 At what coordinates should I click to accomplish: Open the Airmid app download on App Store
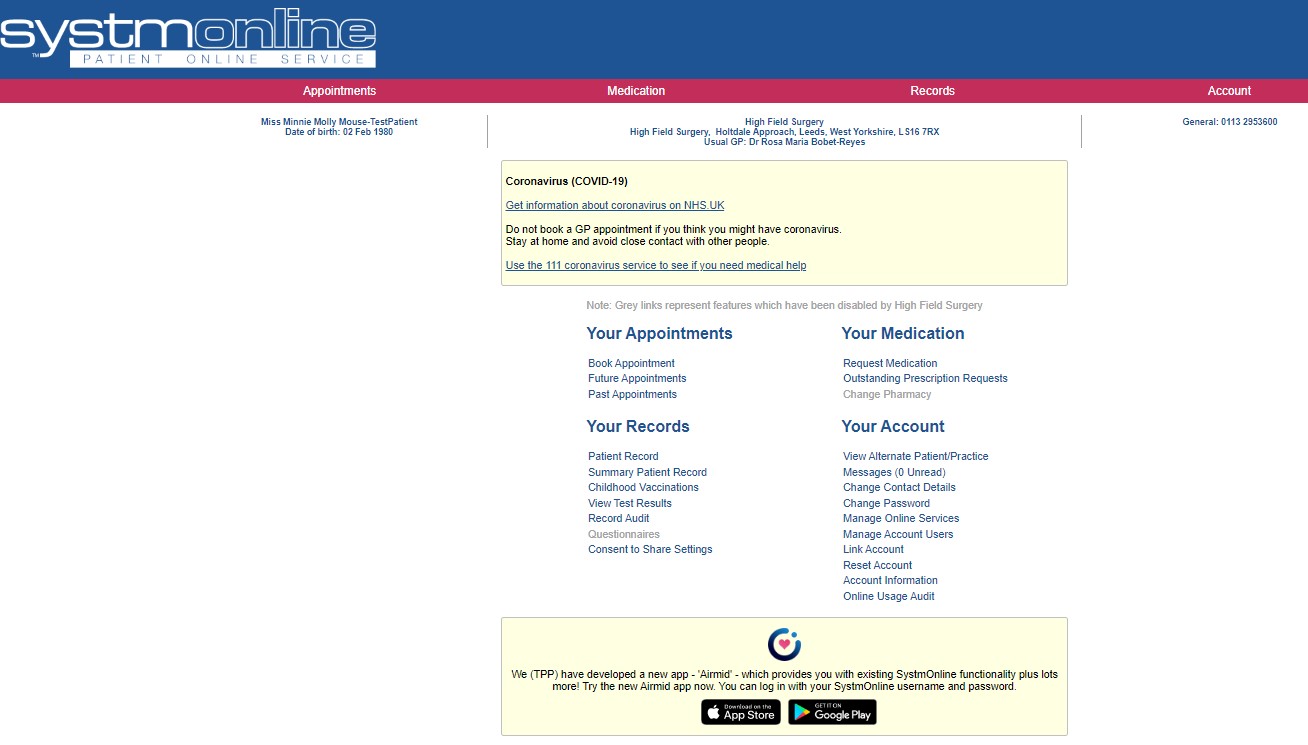click(x=740, y=712)
